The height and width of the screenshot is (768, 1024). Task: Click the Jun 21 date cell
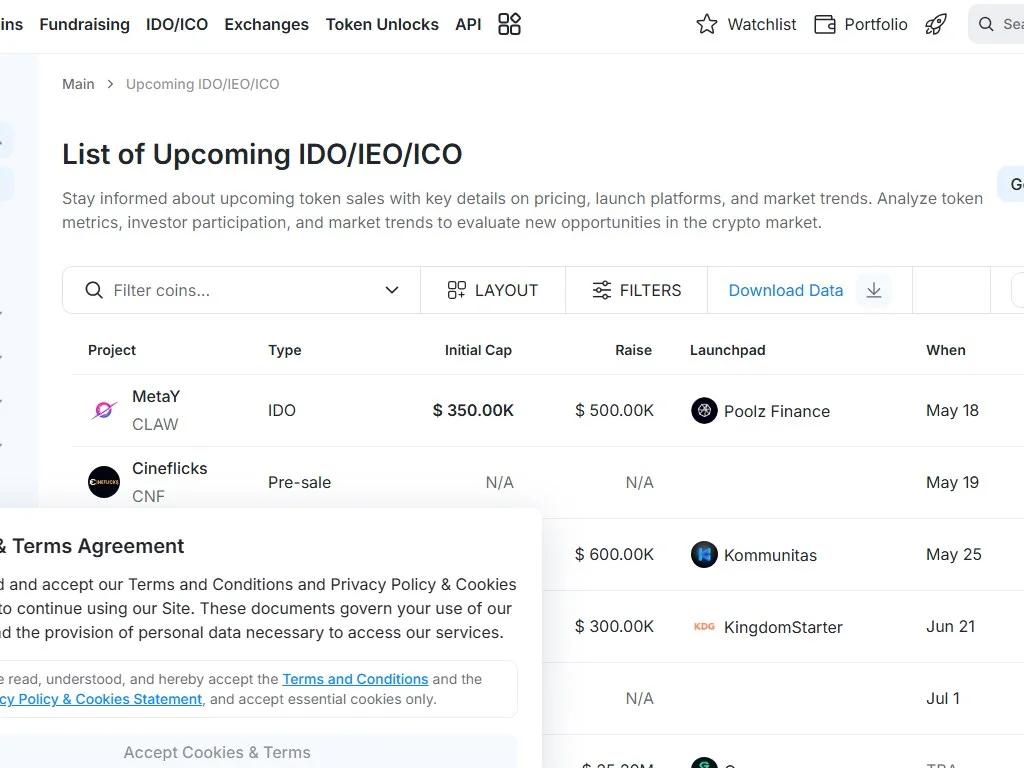tap(950, 626)
